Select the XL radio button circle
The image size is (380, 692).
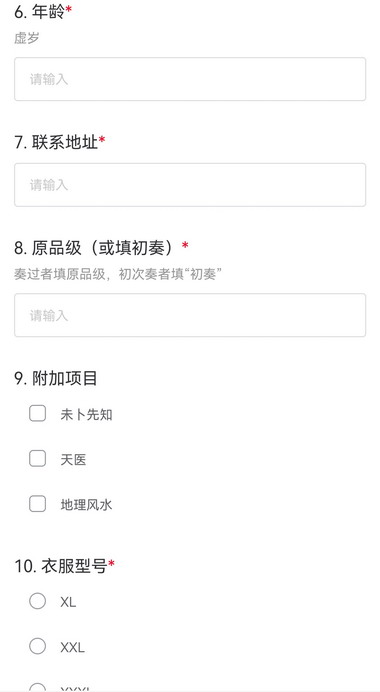coord(38,601)
